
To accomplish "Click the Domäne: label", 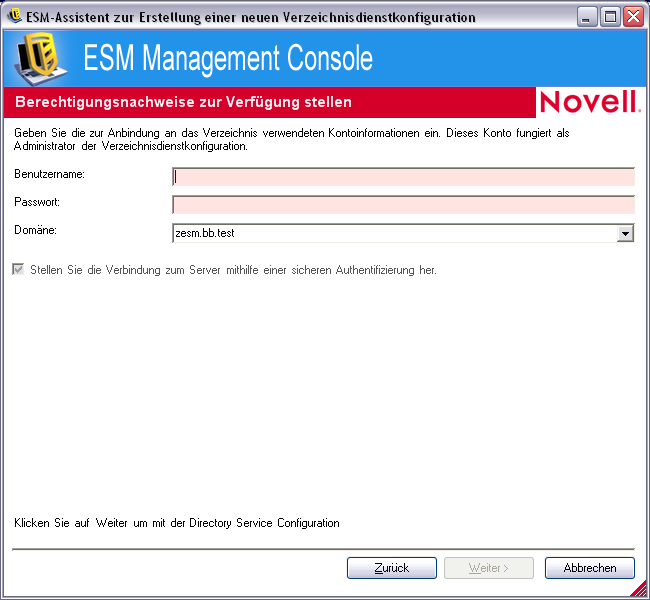I will (x=35, y=230).
